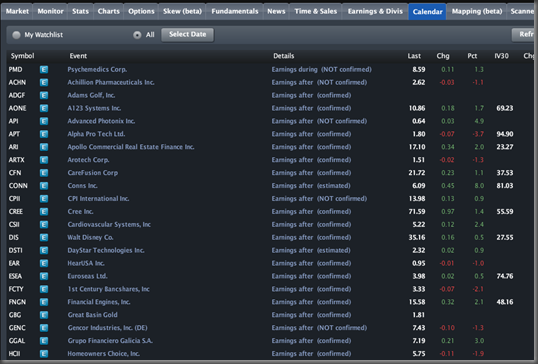Click the earnings icon in the PMD row

pyautogui.click(x=44, y=70)
